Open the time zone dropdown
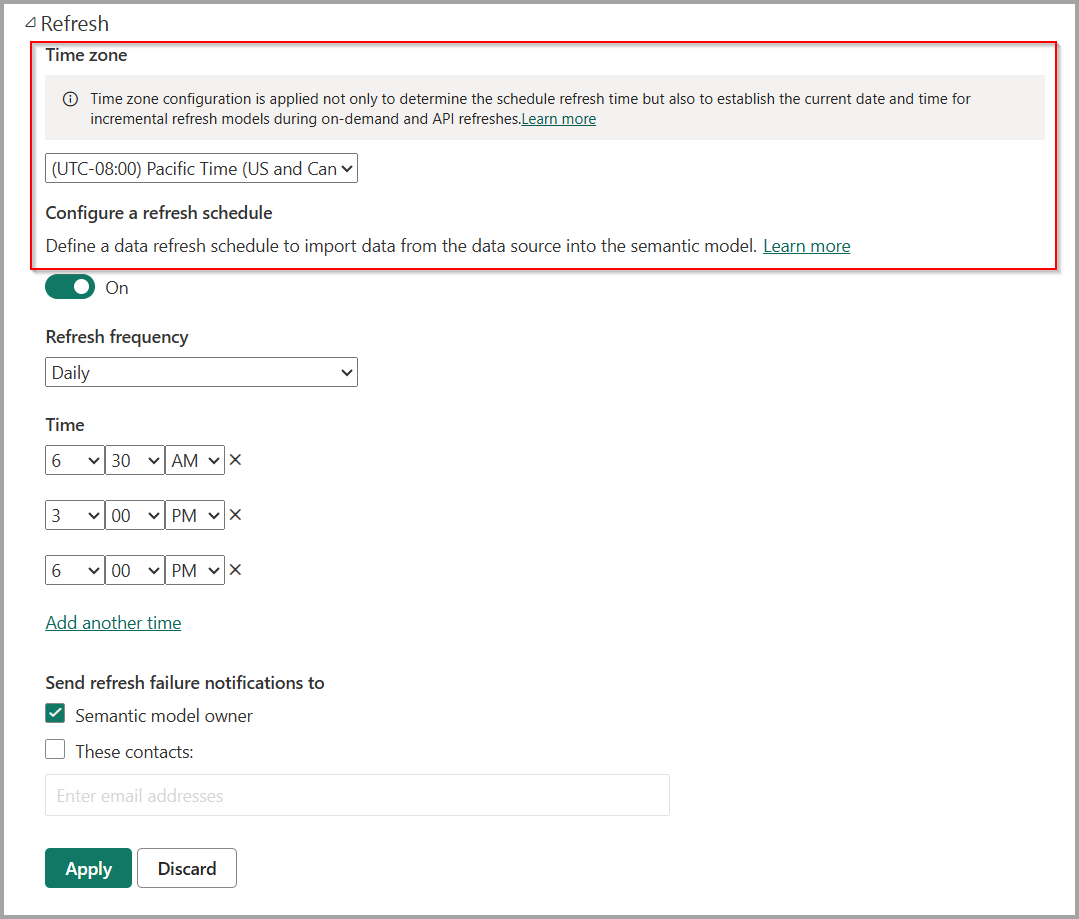This screenshot has width=1079, height=919. (x=200, y=168)
